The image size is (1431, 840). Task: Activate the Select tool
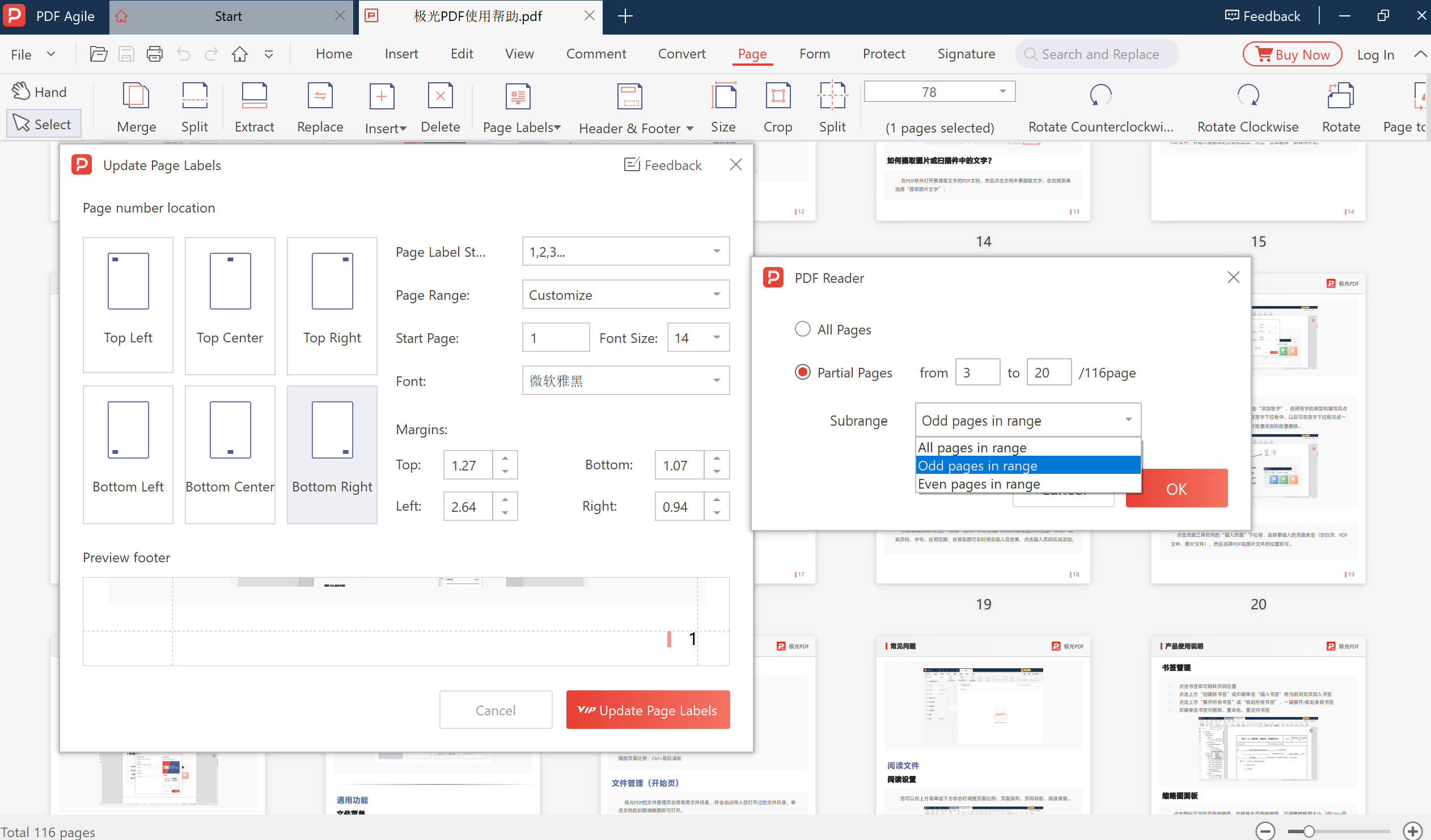tap(43, 124)
